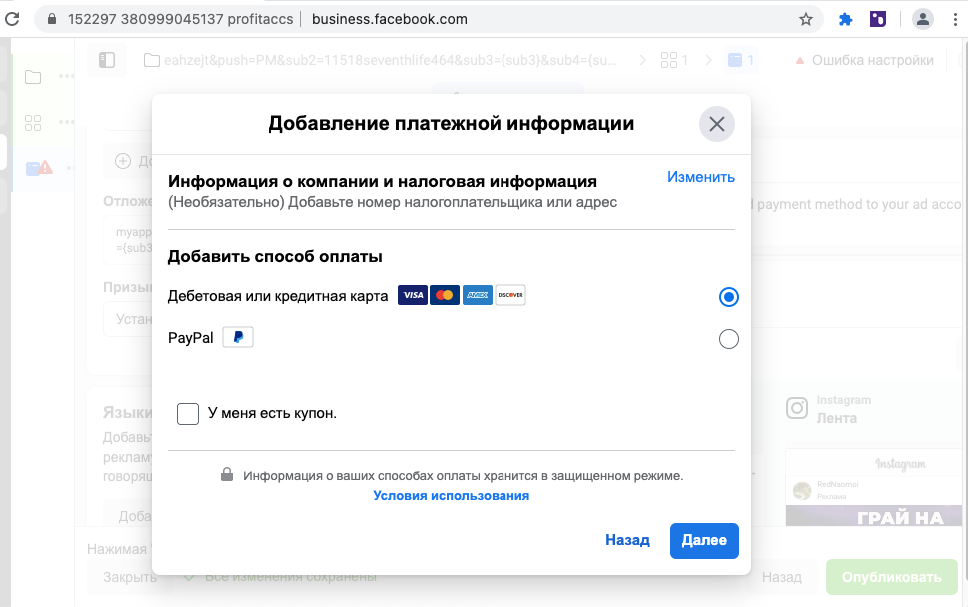The image size is (968, 607).
Task: Click the blue Далее button
Action: coord(704,541)
